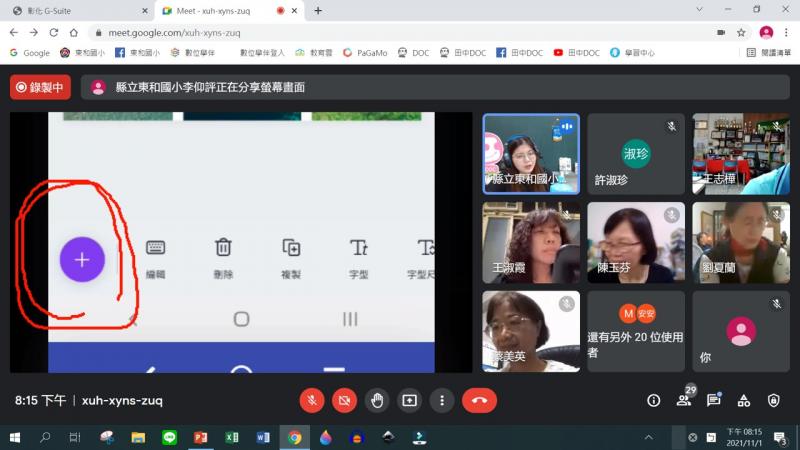Open a new browser tab

[318, 11]
